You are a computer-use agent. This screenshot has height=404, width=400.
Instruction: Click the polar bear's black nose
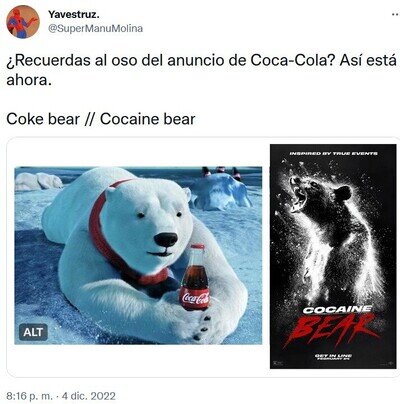[x=166, y=240]
